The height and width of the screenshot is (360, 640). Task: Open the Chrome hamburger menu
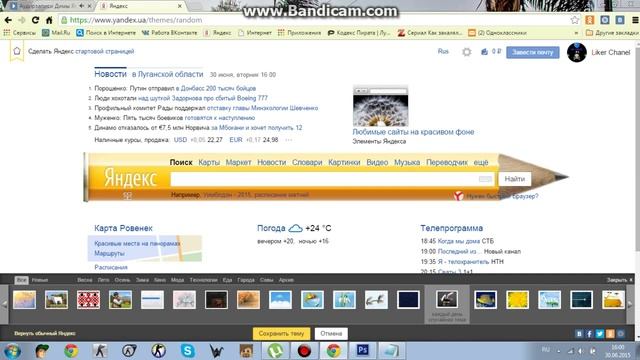(636, 20)
